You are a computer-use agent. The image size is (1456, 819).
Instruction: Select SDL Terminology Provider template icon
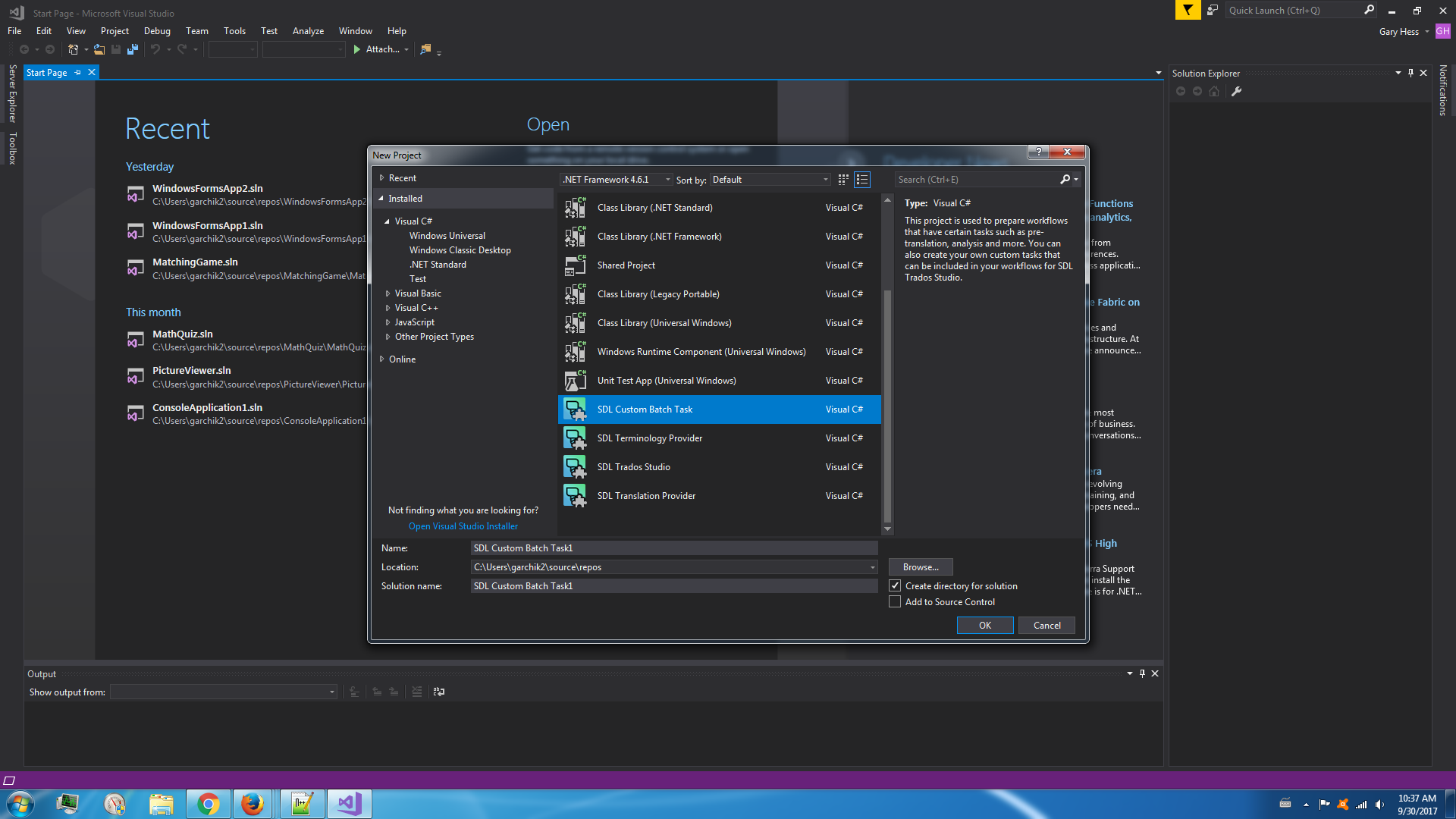[x=575, y=438]
